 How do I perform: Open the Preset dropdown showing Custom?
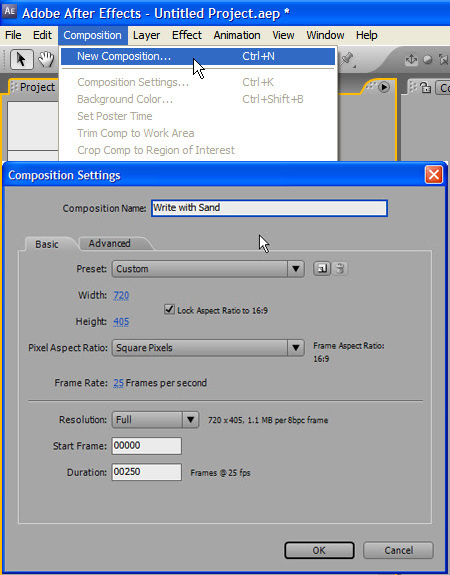[x=208, y=269]
